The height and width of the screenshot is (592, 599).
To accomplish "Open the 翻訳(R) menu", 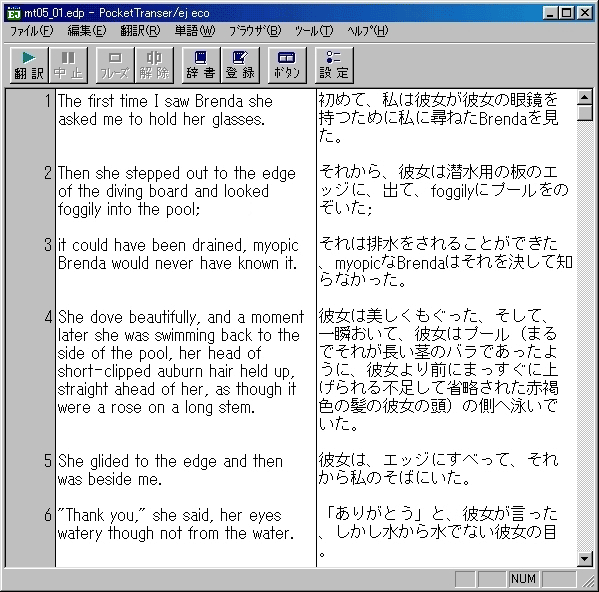I will click(140, 31).
